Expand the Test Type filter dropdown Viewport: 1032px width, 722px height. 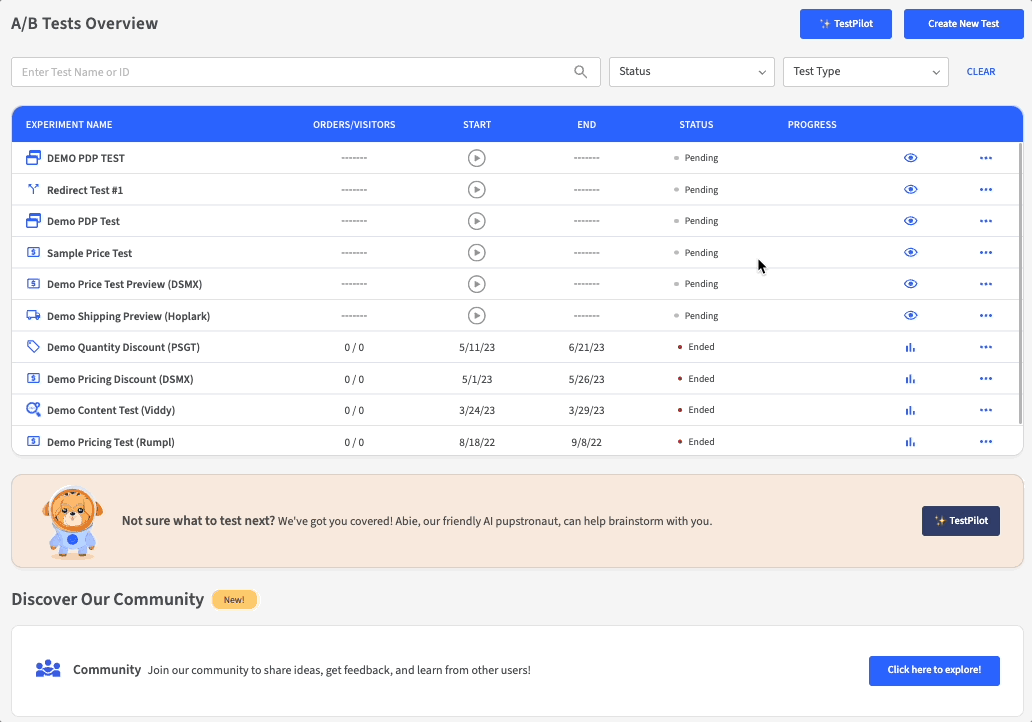click(x=865, y=72)
